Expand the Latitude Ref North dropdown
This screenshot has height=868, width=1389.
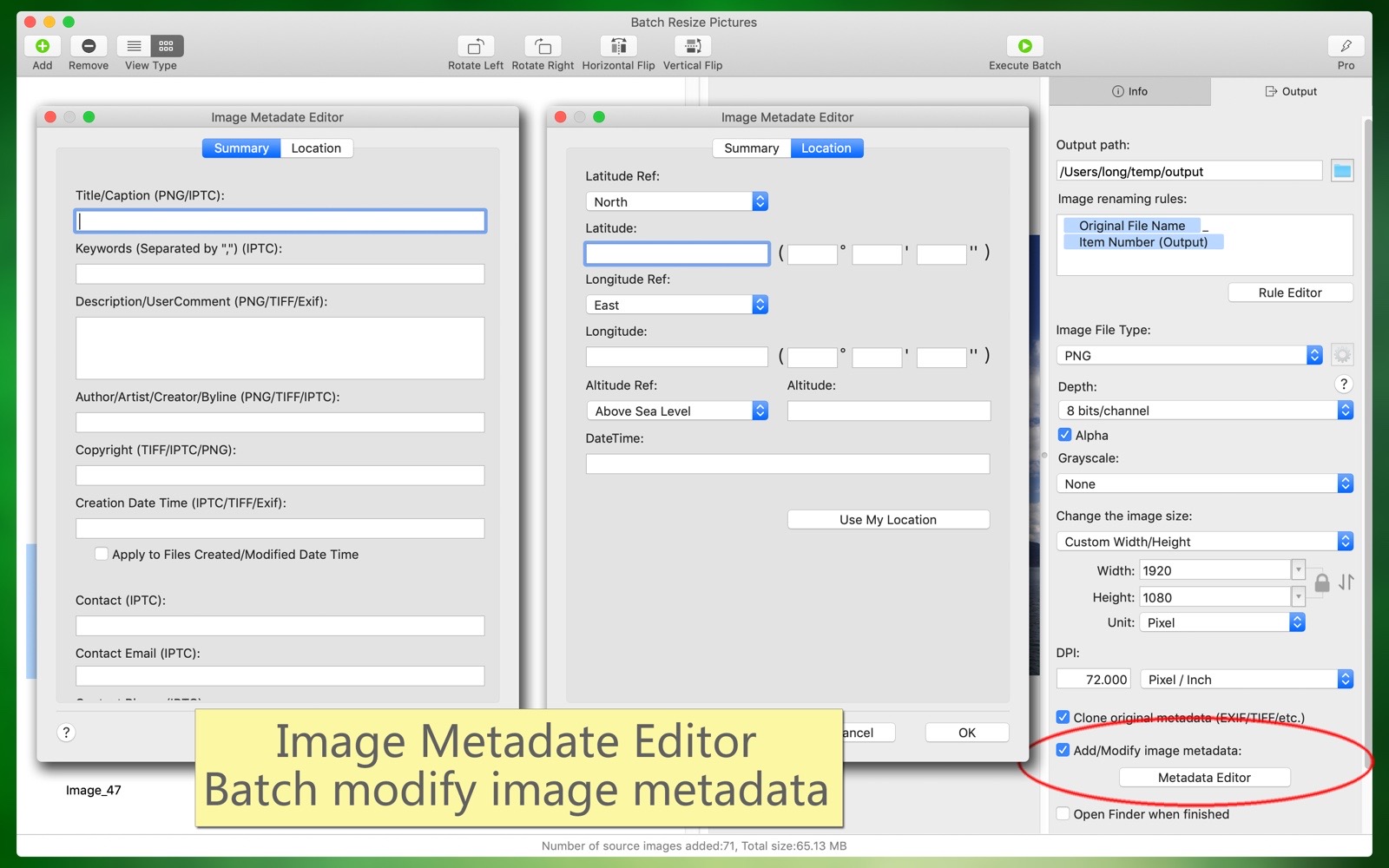tap(676, 201)
